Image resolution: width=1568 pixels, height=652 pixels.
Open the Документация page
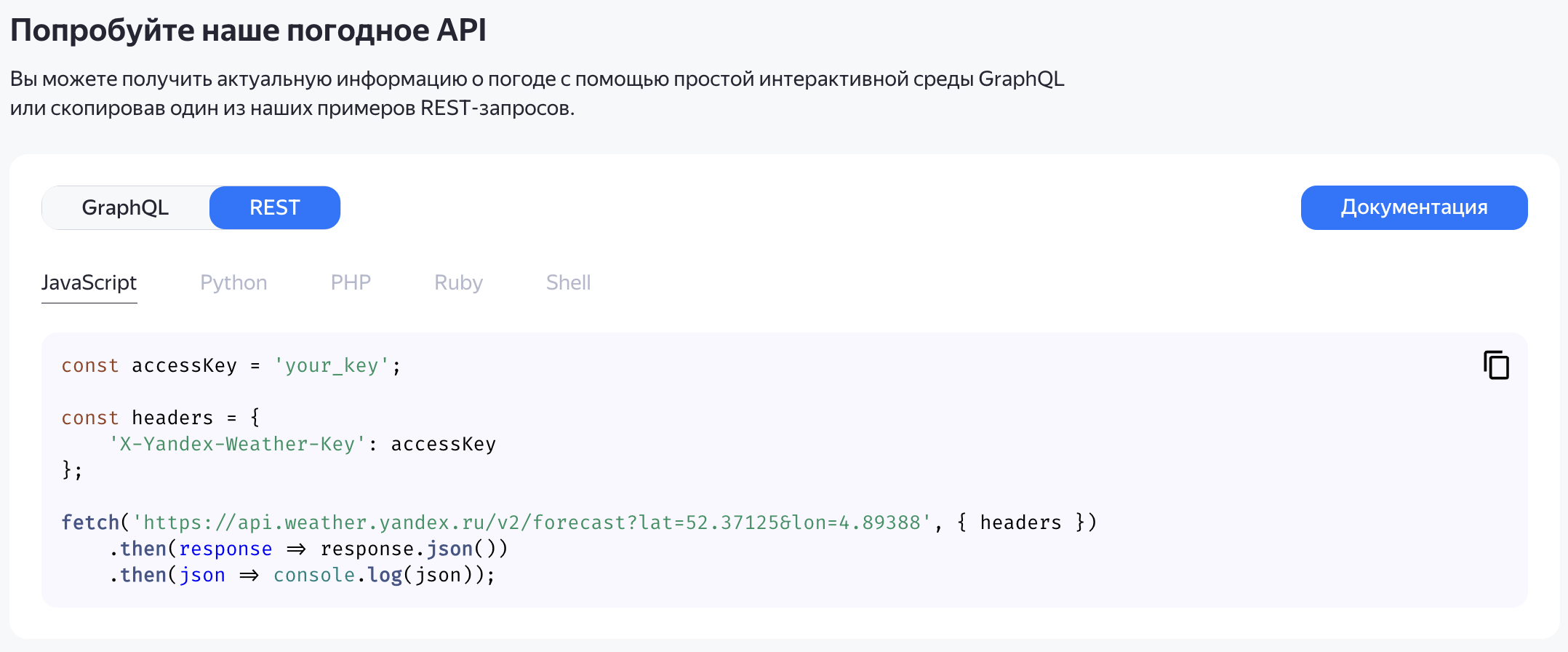(x=1413, y=208)
